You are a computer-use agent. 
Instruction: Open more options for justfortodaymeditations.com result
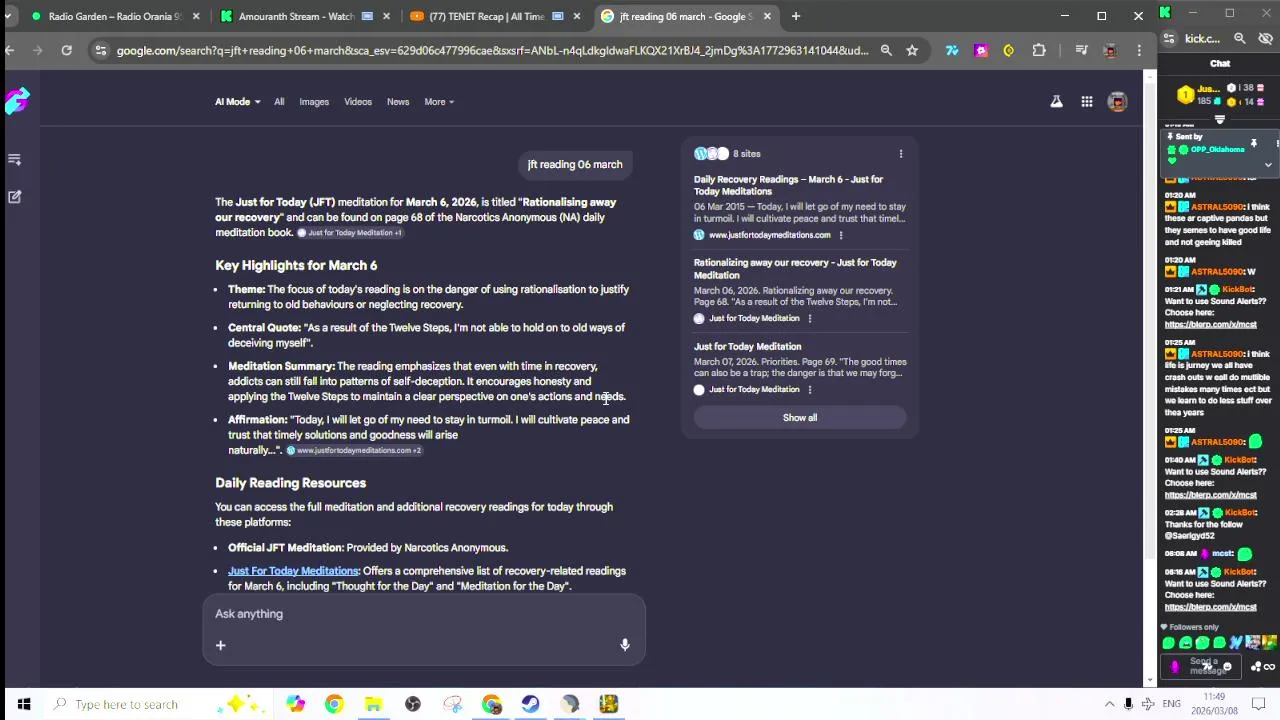pos(840,235)
